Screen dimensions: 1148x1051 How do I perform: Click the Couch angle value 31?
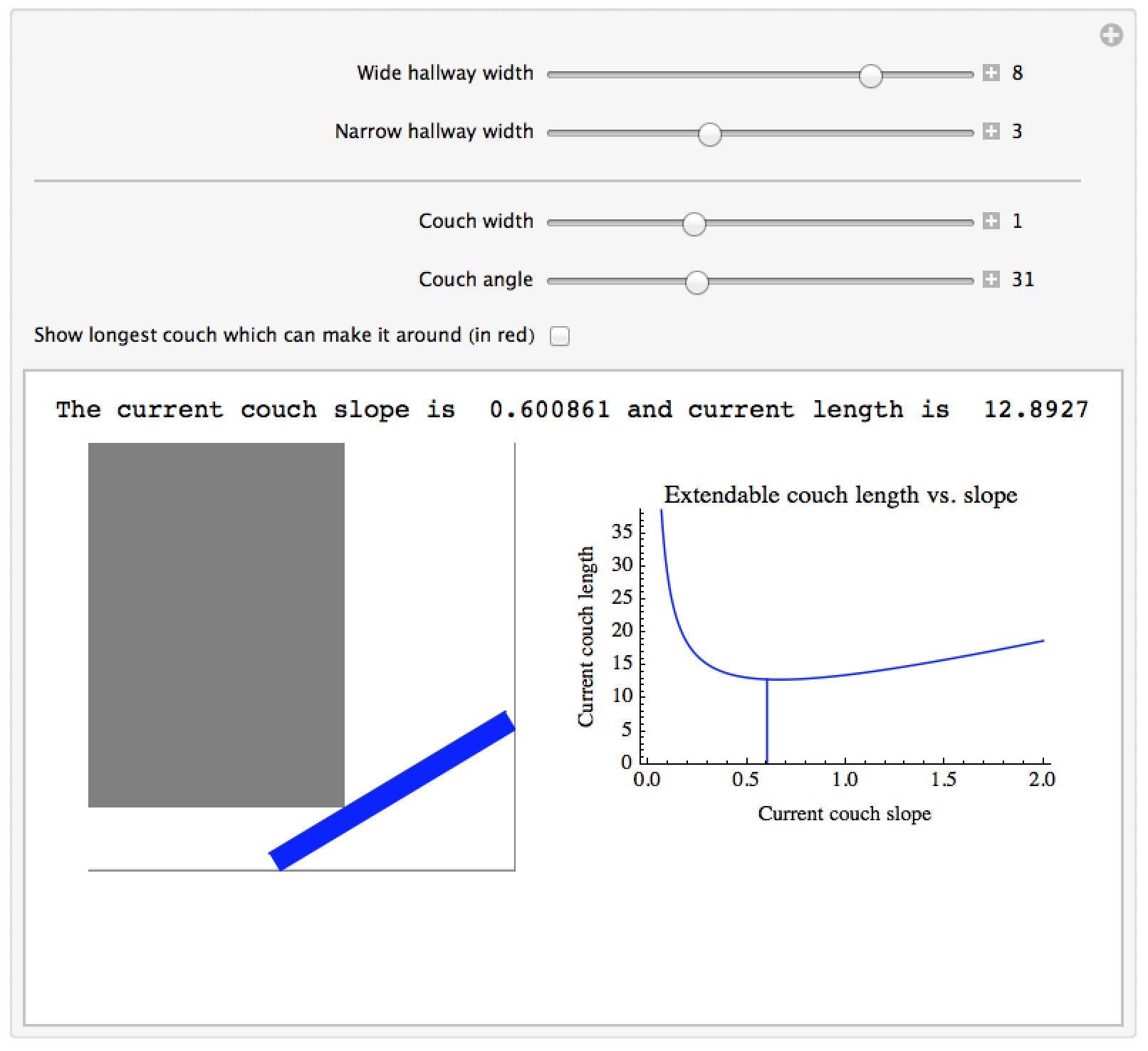pos(1023,279)
